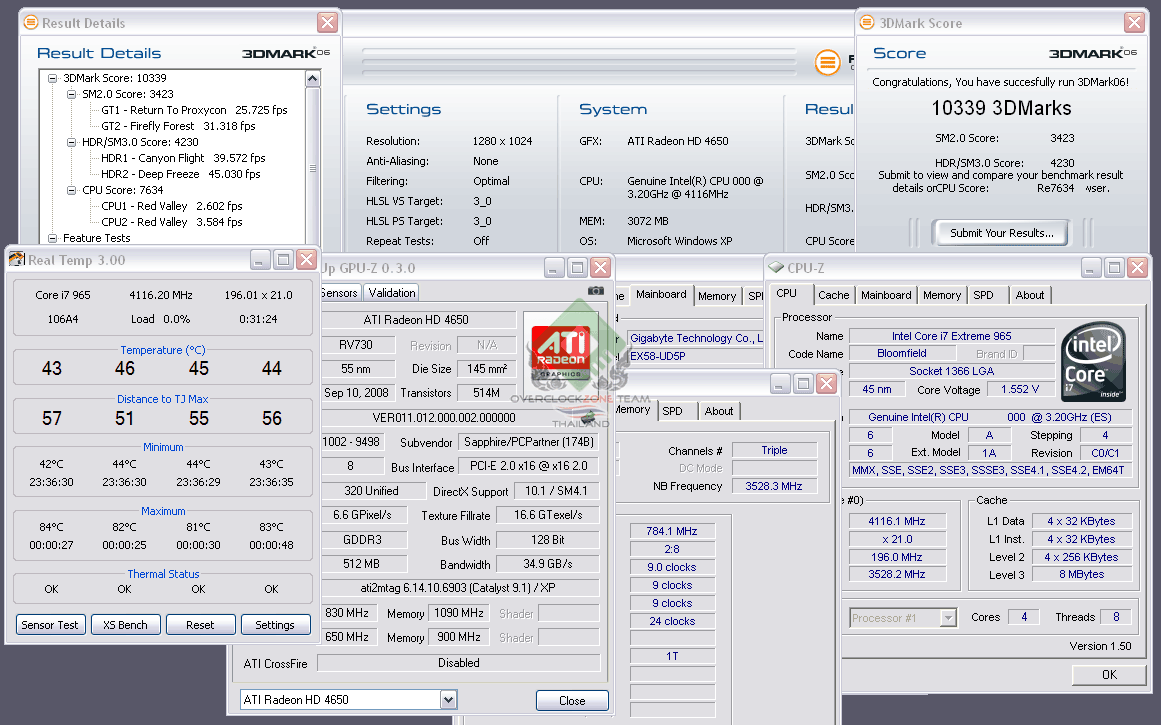Click the Real Temp title bar icon

click(17, 259)
